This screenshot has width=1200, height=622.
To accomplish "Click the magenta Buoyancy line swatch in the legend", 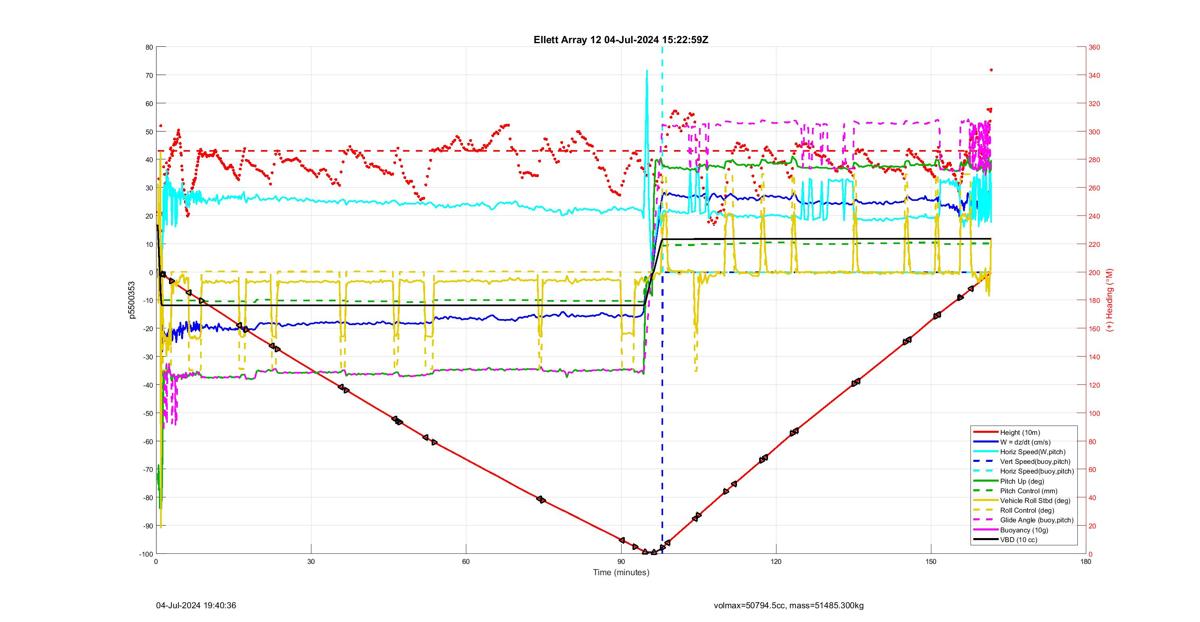I will [985, 530].
